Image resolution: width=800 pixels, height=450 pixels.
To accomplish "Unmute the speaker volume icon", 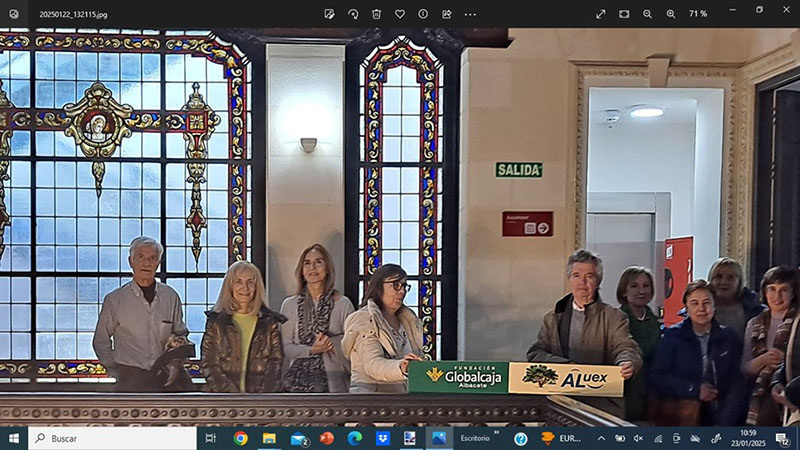I will coord(638,438).
